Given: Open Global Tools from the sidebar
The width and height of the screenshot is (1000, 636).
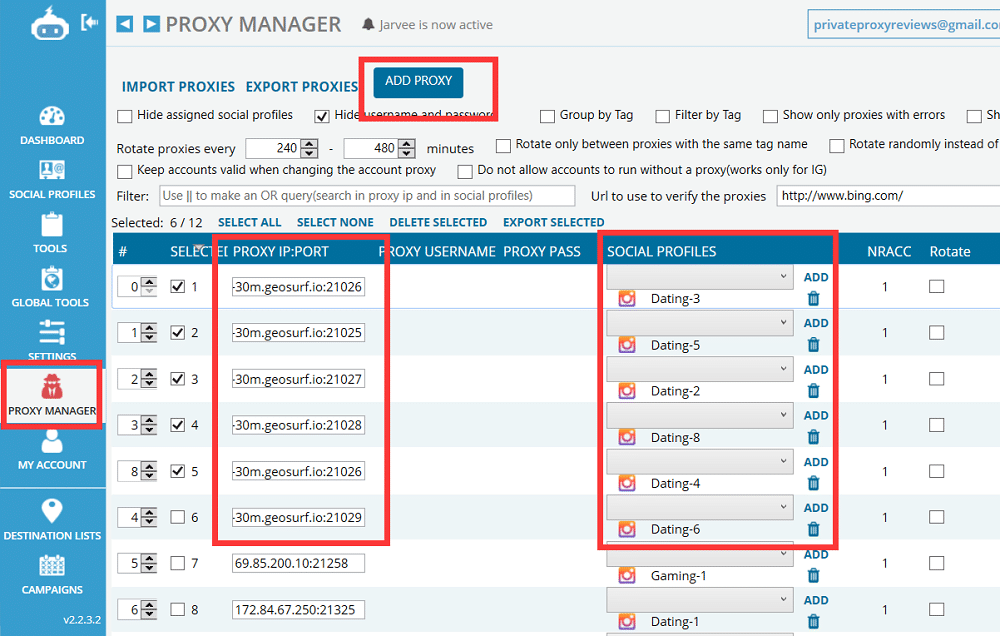Looking at the screenshot, I should (x=52, y=285).
